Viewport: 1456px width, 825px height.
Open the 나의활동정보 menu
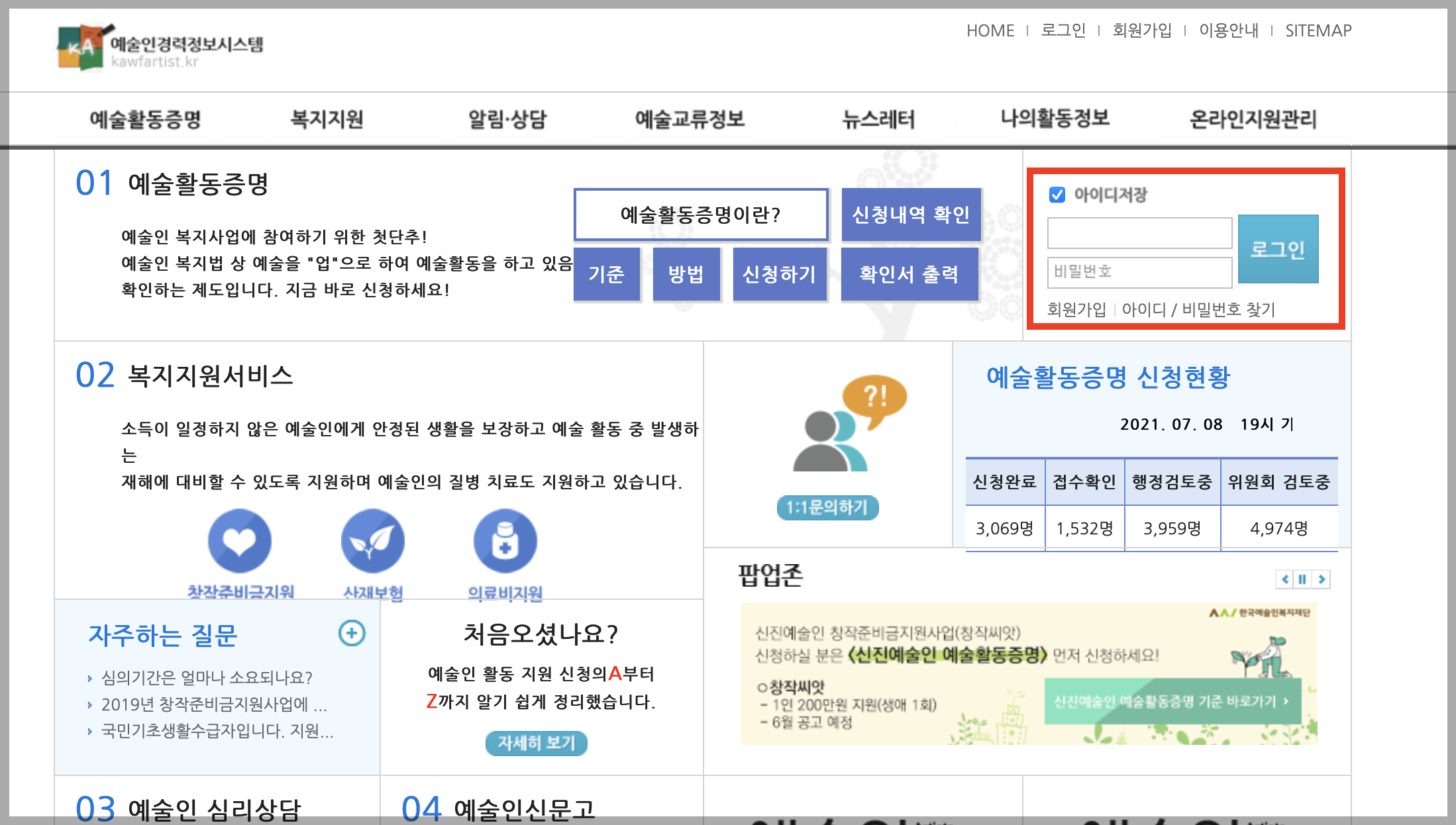tap(1055, 119)
